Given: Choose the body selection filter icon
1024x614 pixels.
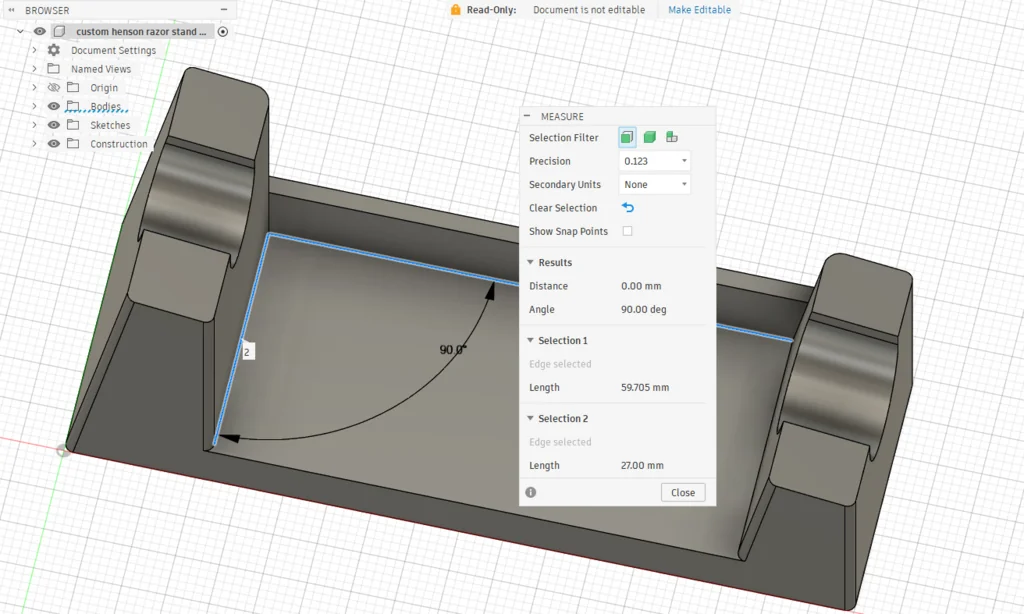Looking at the screenshot, I should pyautogui.click(x=649, y=137).
